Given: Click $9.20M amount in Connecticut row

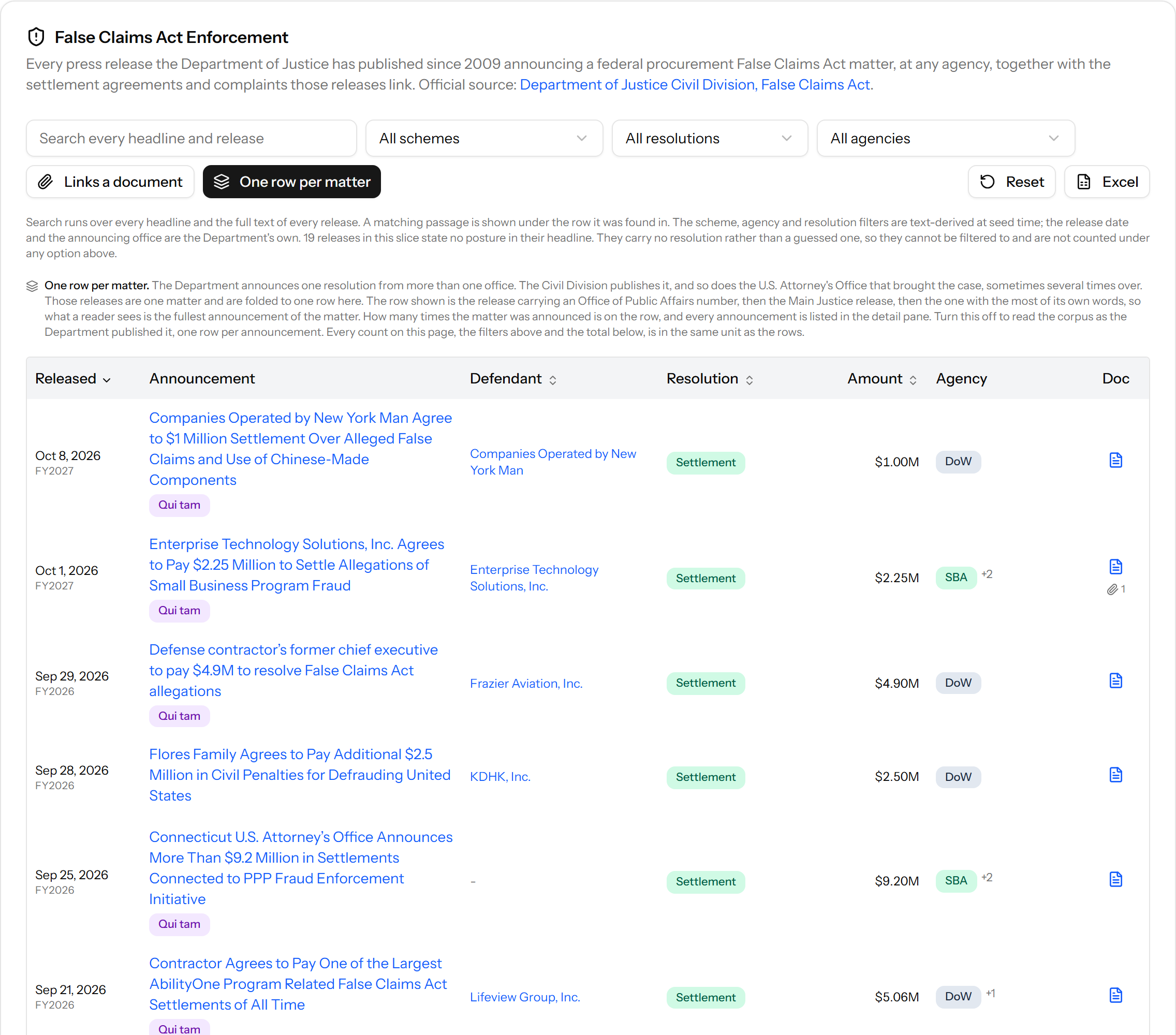Looking at the screenshot, I should coord(896,881).
